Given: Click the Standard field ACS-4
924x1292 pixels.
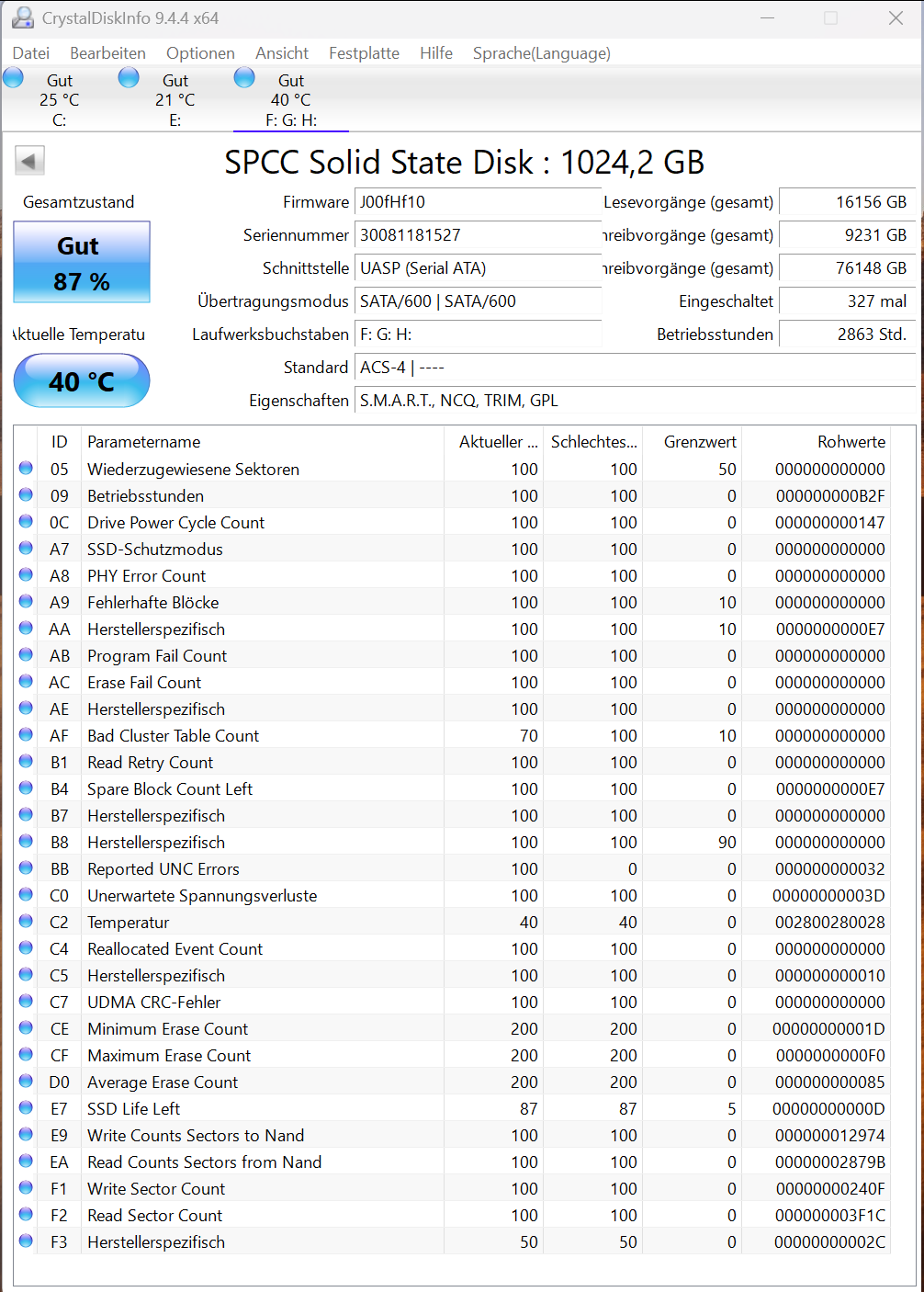Looking at the screenshot, I should pyautogui.click(x=635, y=368).
